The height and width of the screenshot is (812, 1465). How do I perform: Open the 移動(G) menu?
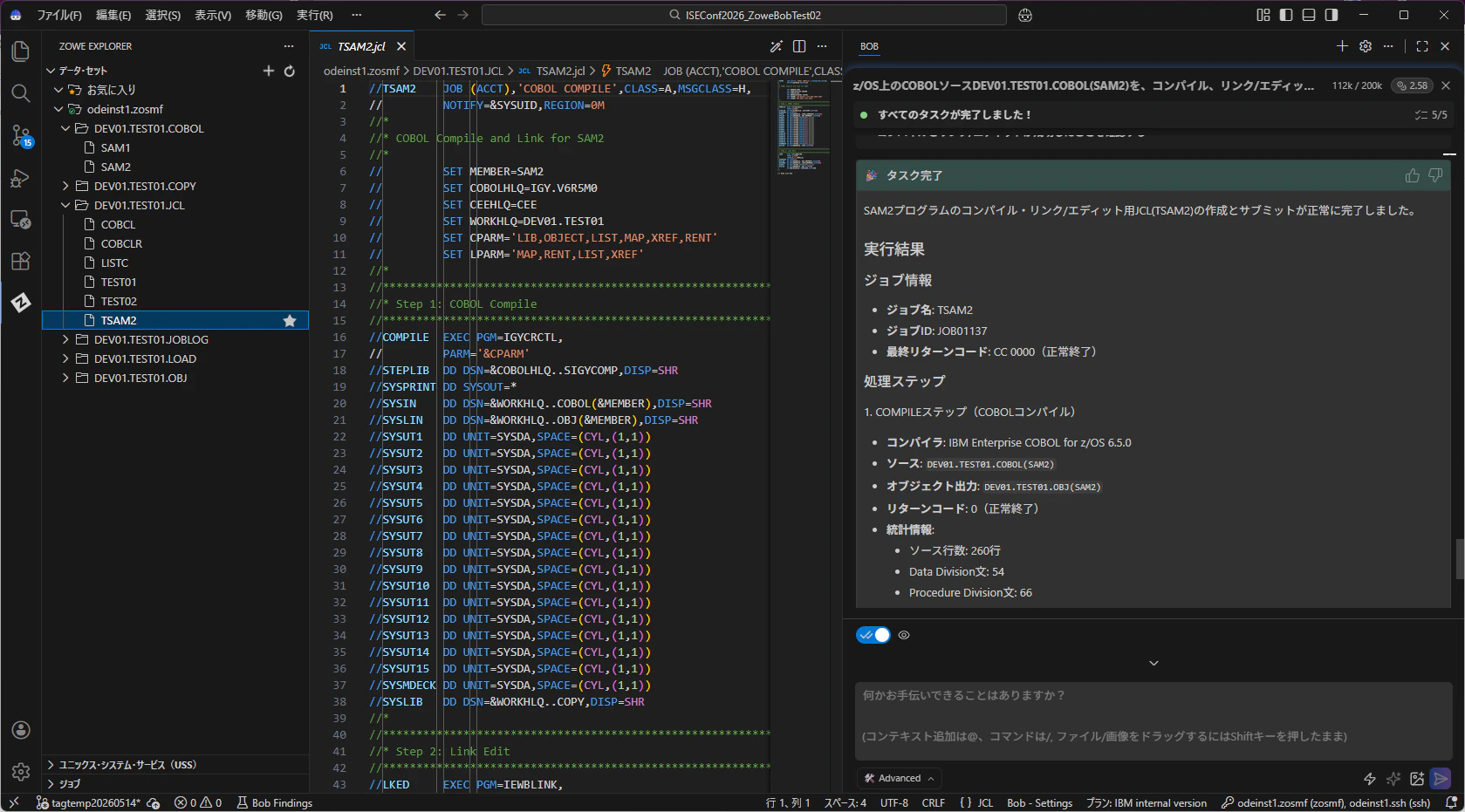(264, 15)
